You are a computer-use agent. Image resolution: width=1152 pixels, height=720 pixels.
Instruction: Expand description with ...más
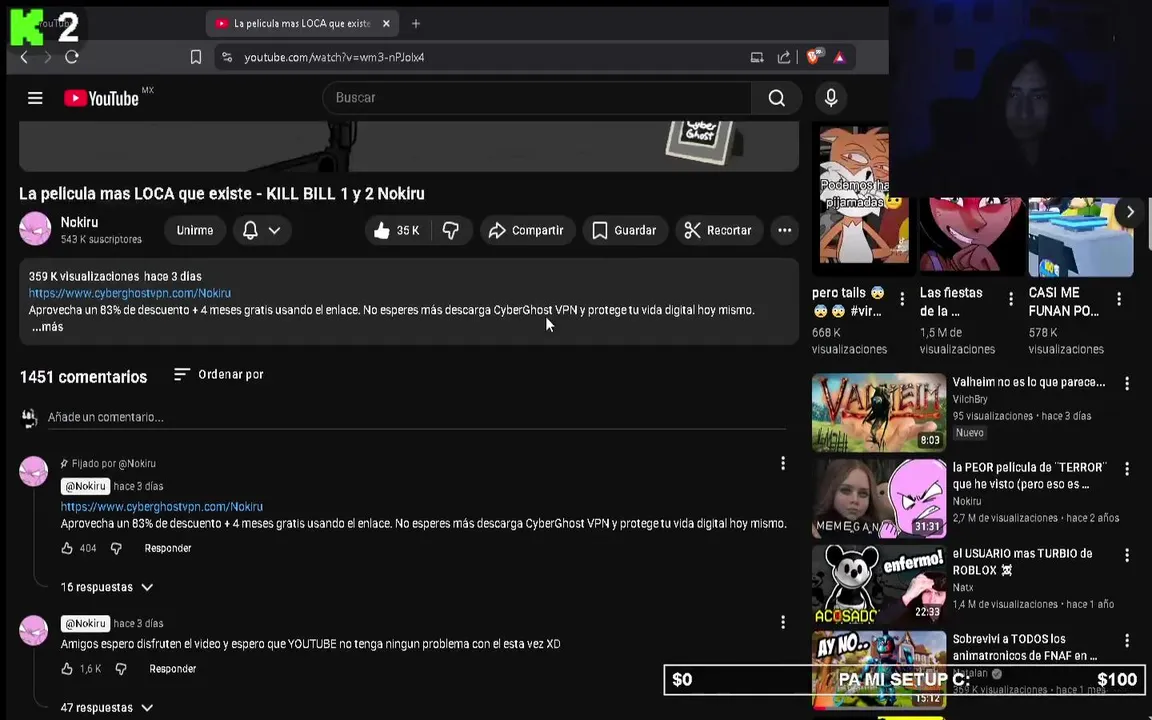tap(47, 327)
